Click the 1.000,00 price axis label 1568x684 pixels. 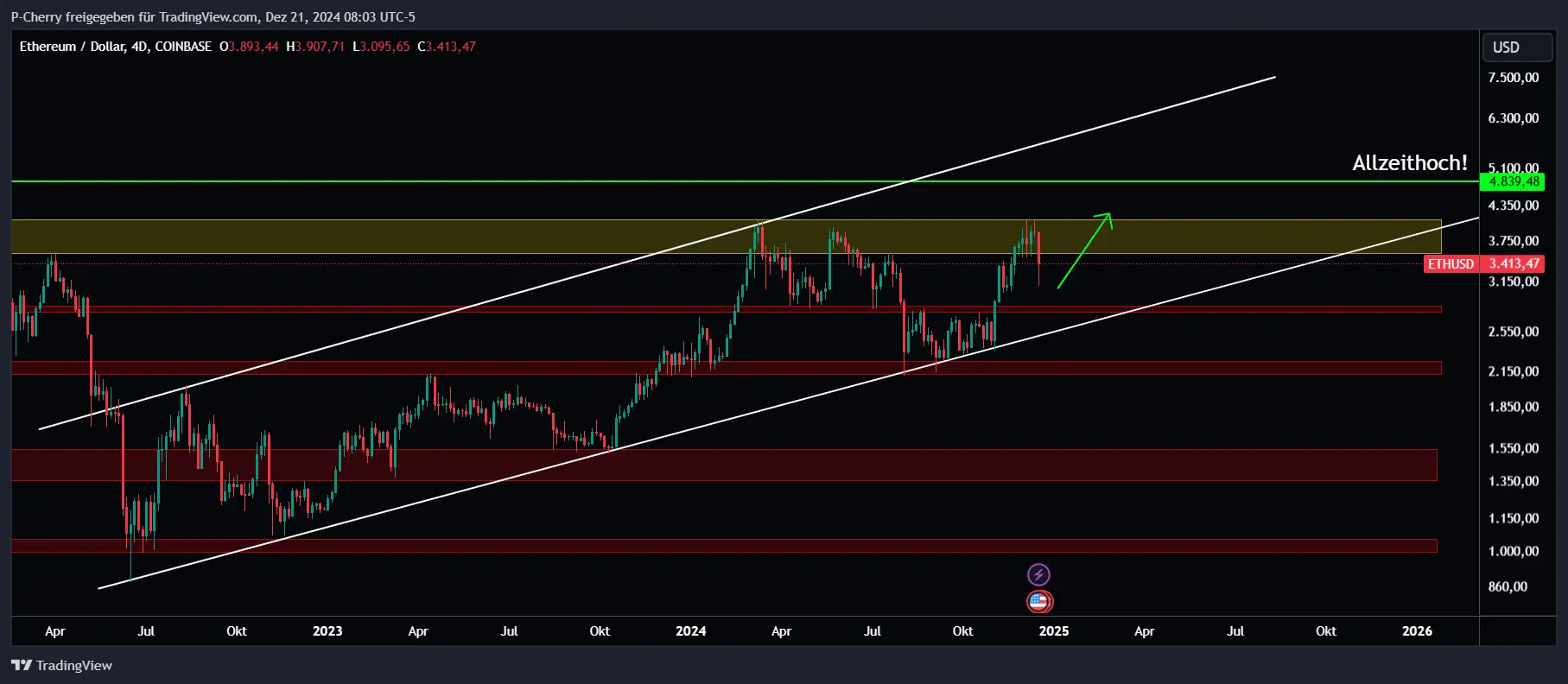pos(1513,551)
